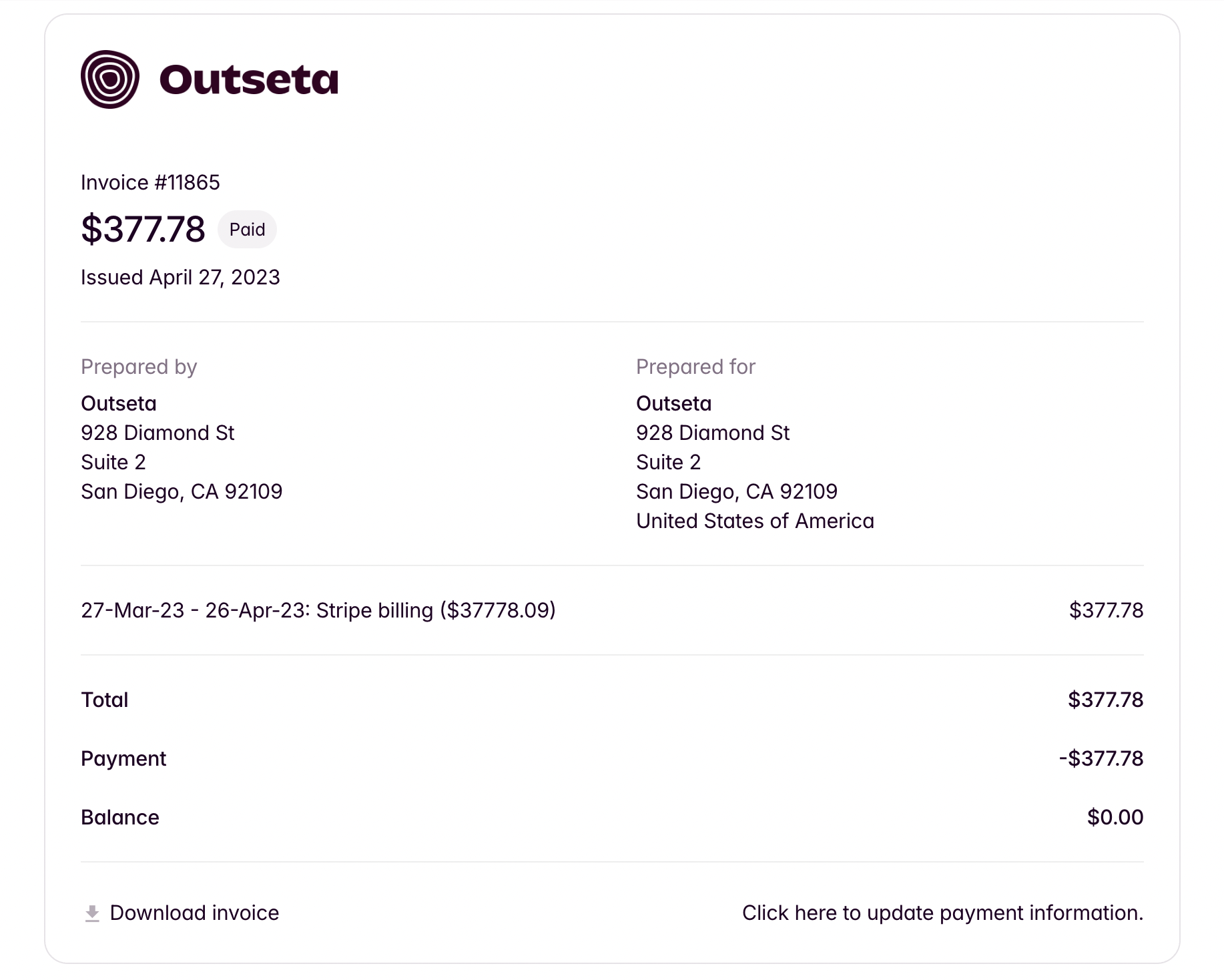
Task: Click the Paid status badge
Action: 247,230
